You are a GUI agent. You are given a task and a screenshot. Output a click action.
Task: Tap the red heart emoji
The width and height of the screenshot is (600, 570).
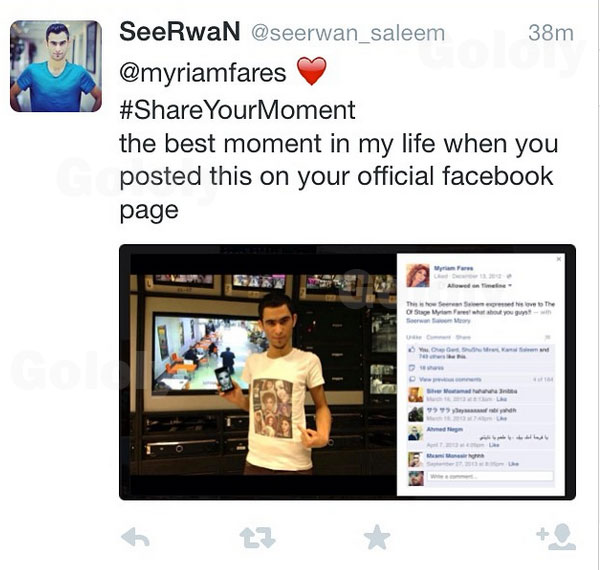click(312, 71)
